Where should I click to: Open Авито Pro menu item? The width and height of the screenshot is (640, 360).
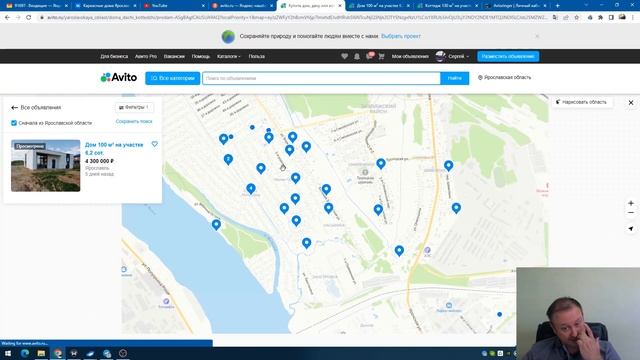pyautogui.click(x=146, y=56)
